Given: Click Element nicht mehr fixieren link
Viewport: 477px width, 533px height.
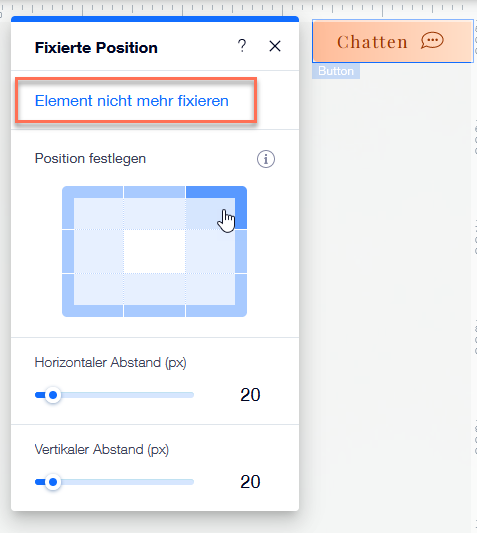Looking at the screenshot, I should pyautogui.click(x=132, y=101).
